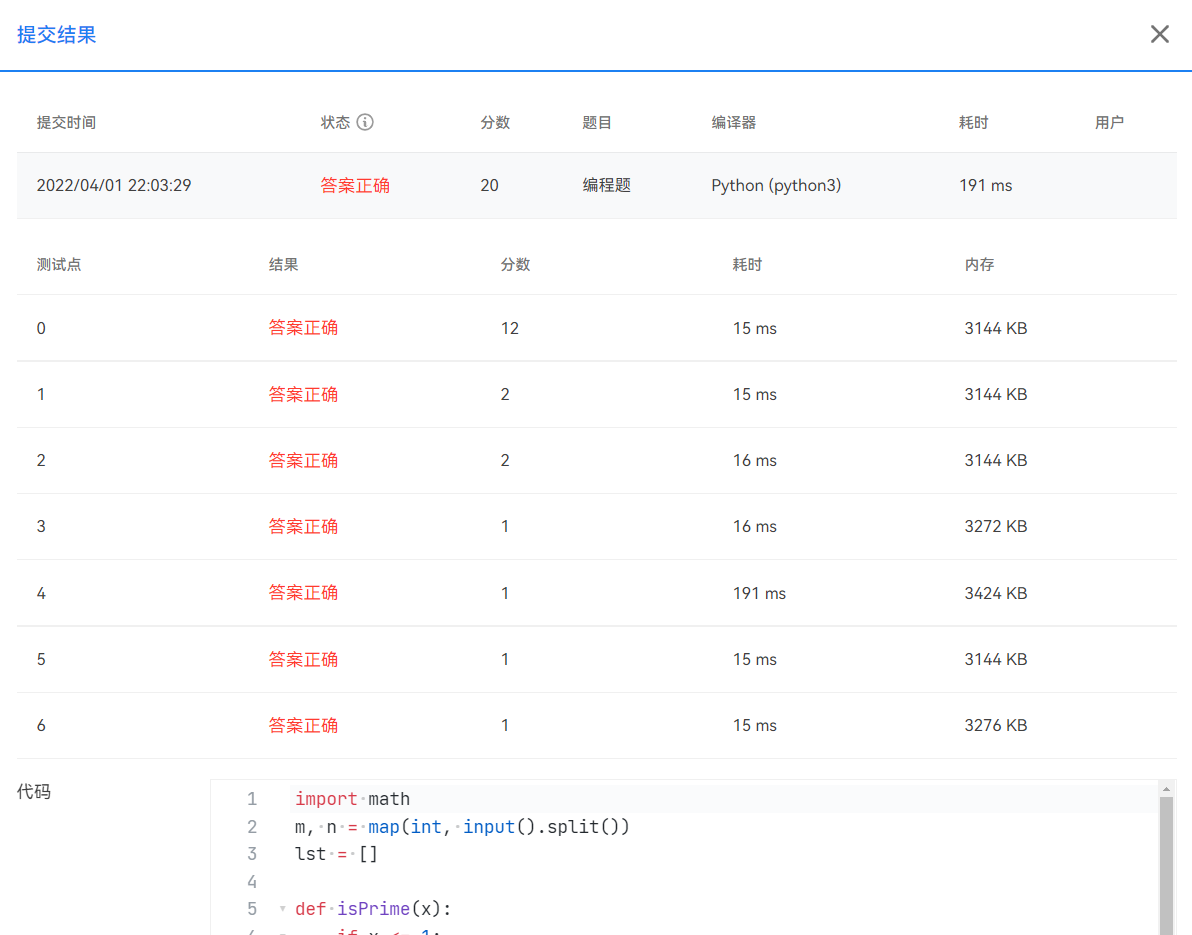
Task: Click the 代码 section label
Action: [x=33, y=791]
